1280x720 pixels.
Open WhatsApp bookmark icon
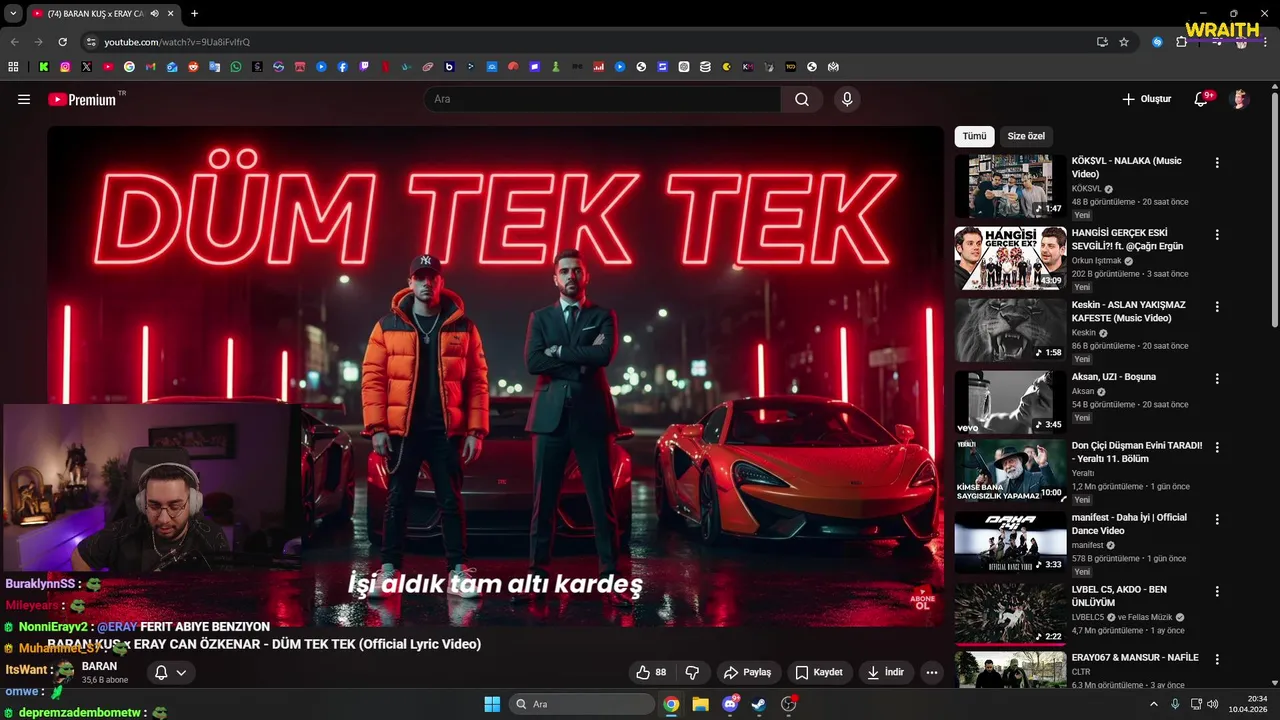pos(236,67)
